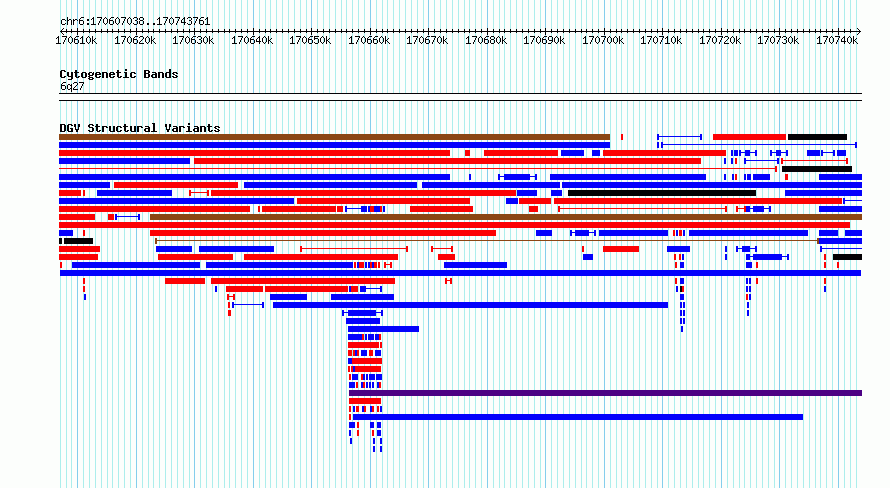Click the Cytogenetic Bands track title
The height and width of the screenshot is (488, 890).
[x=119, y=74]
